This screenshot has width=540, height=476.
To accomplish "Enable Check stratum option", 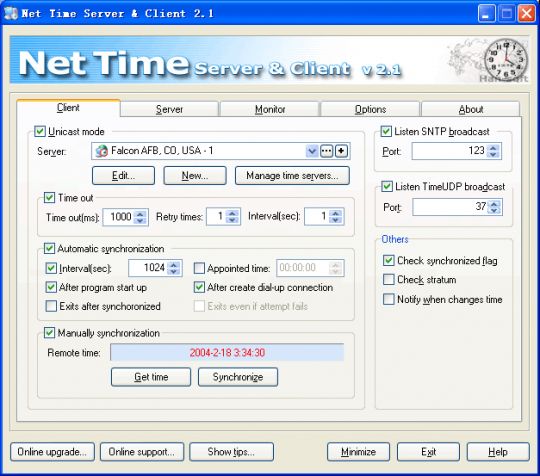I will (389, 279).
